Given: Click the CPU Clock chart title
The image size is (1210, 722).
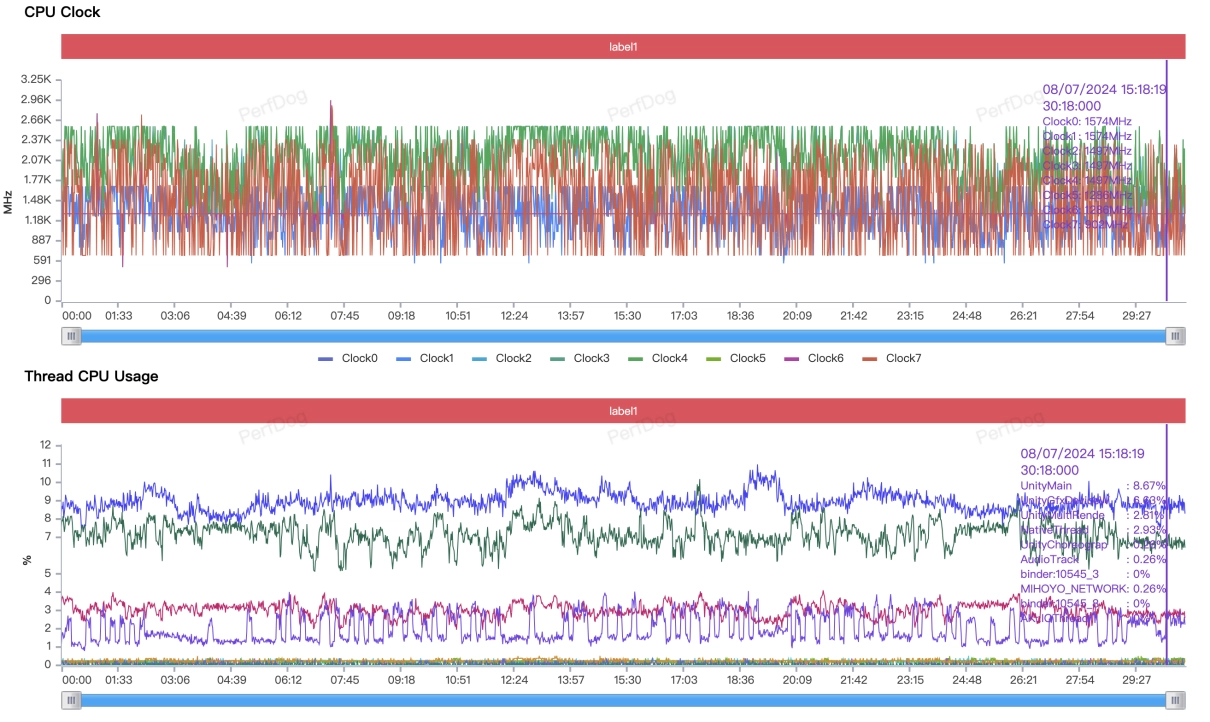Looking at the screenshot, I should click(62, 12).
